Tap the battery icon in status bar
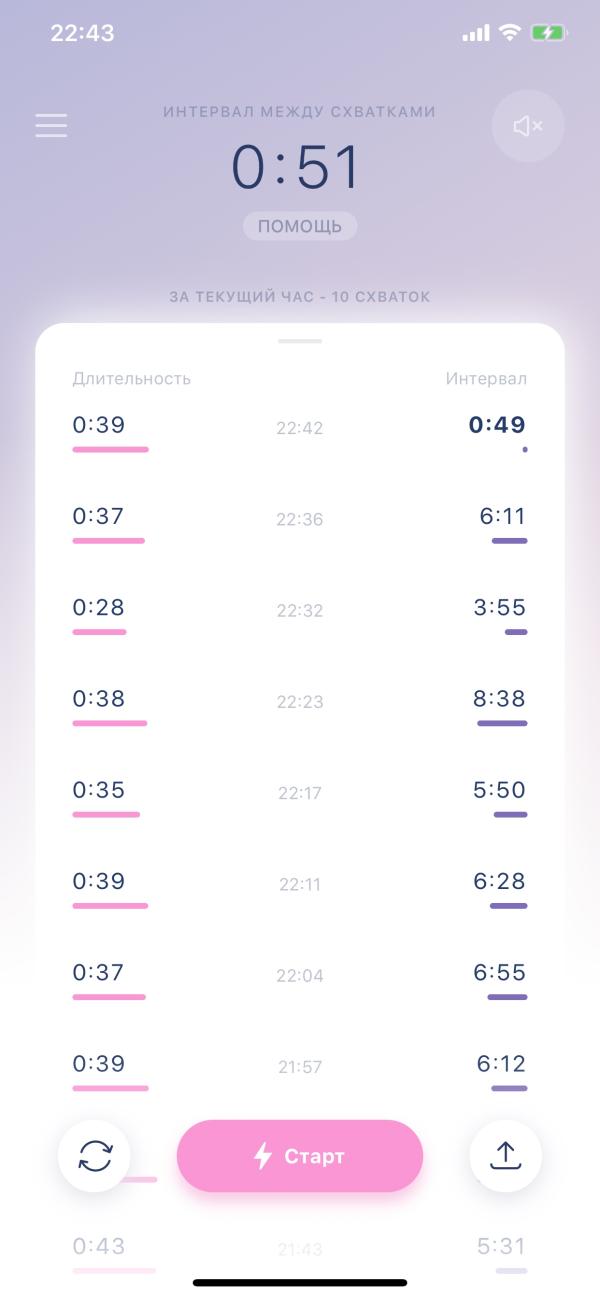 coord(549,33)
